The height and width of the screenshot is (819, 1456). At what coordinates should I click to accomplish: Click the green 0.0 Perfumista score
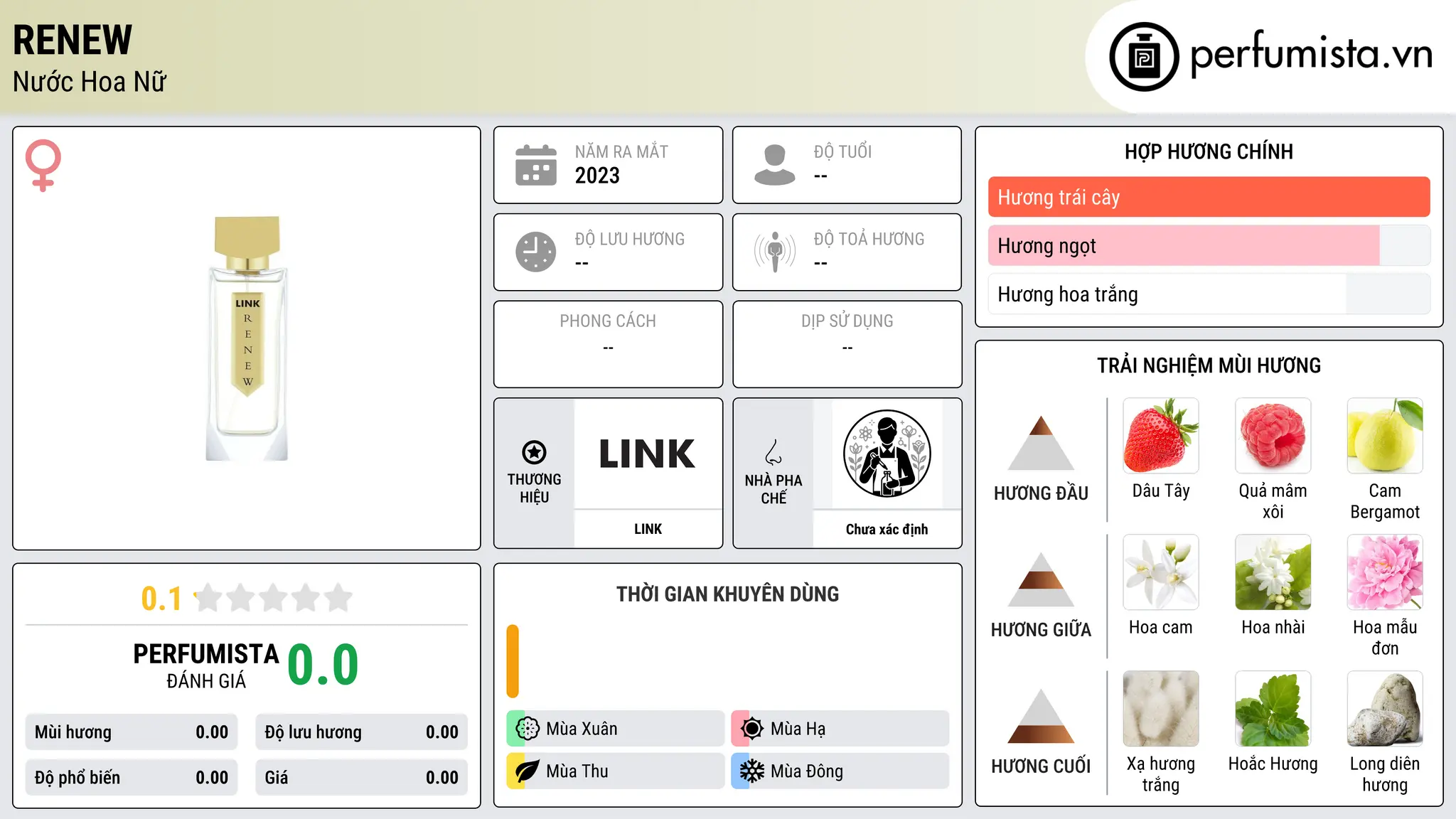323,665
